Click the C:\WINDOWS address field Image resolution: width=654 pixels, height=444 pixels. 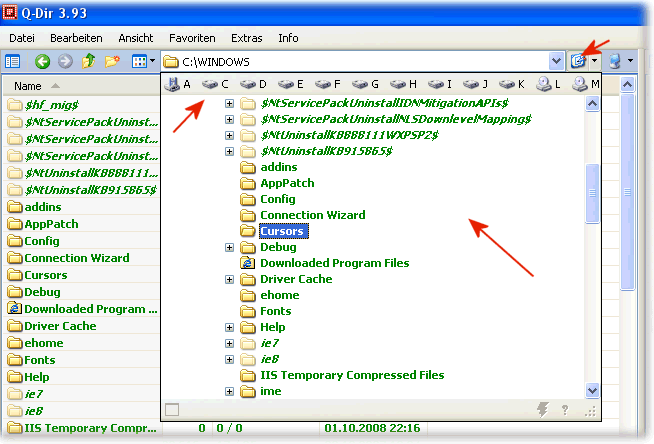(355, 62)
